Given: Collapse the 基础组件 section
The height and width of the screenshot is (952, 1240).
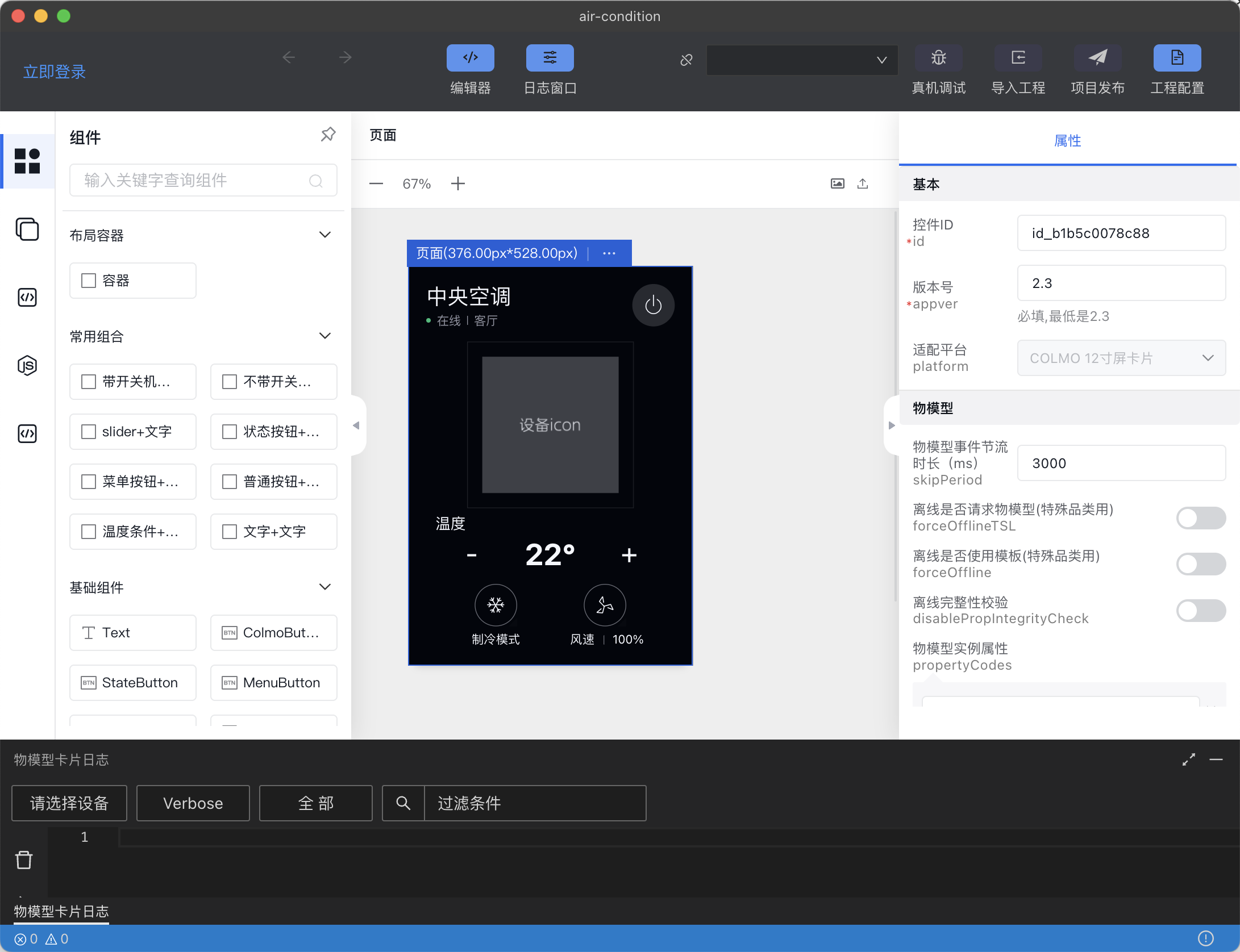Looking at the screenshot, I should [325, 587].
